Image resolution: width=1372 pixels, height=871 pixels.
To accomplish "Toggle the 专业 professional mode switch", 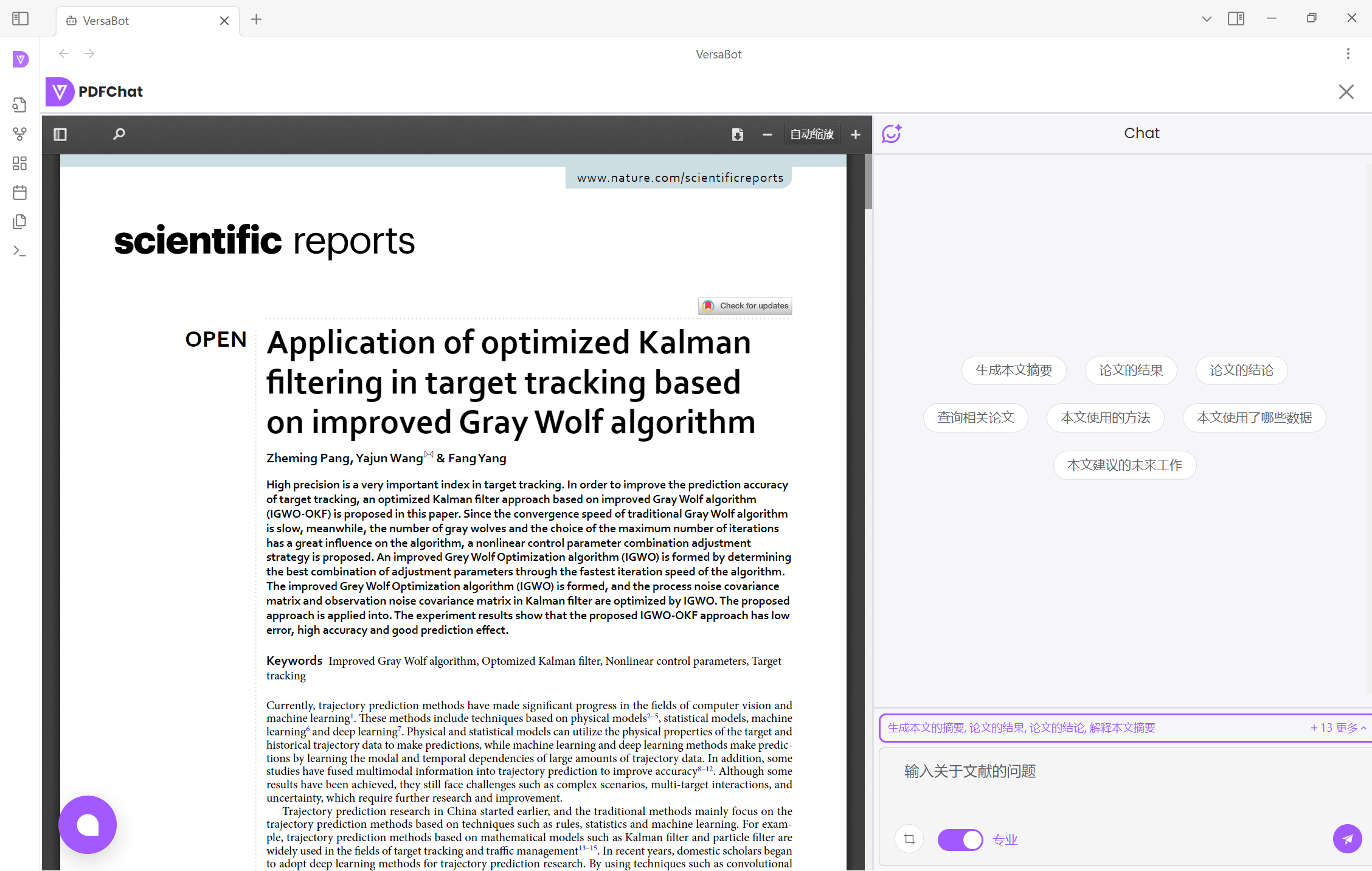I will click(960, 839).
